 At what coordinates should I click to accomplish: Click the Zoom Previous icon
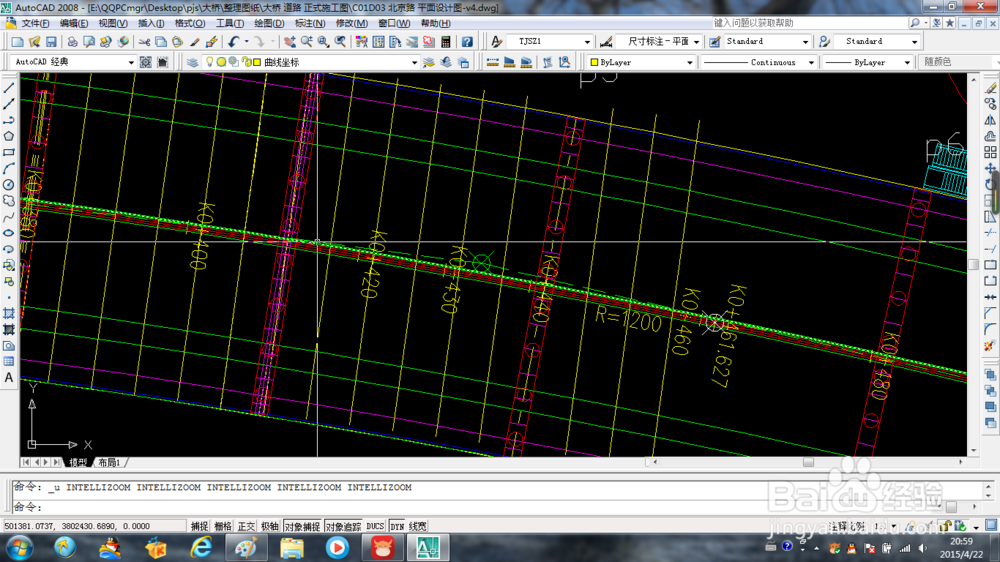pos(341,41)
